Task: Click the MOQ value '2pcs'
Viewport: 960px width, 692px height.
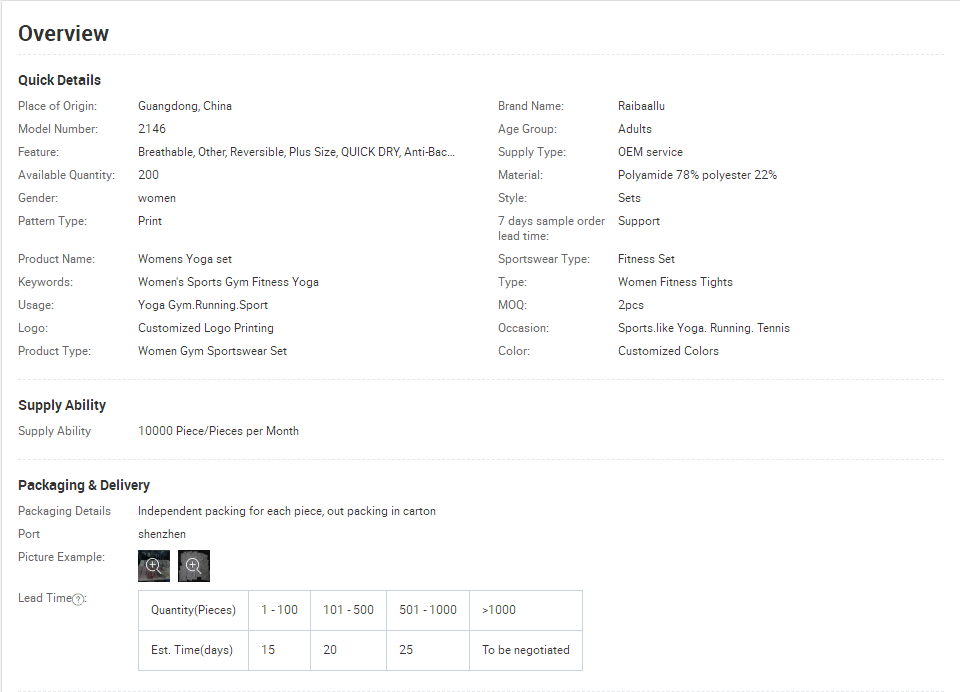Action: pos(631,305)
